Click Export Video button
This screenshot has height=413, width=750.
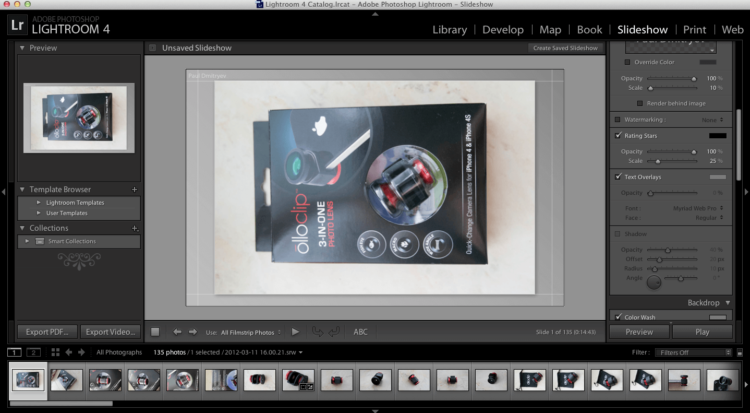click(x=110, y=332)
